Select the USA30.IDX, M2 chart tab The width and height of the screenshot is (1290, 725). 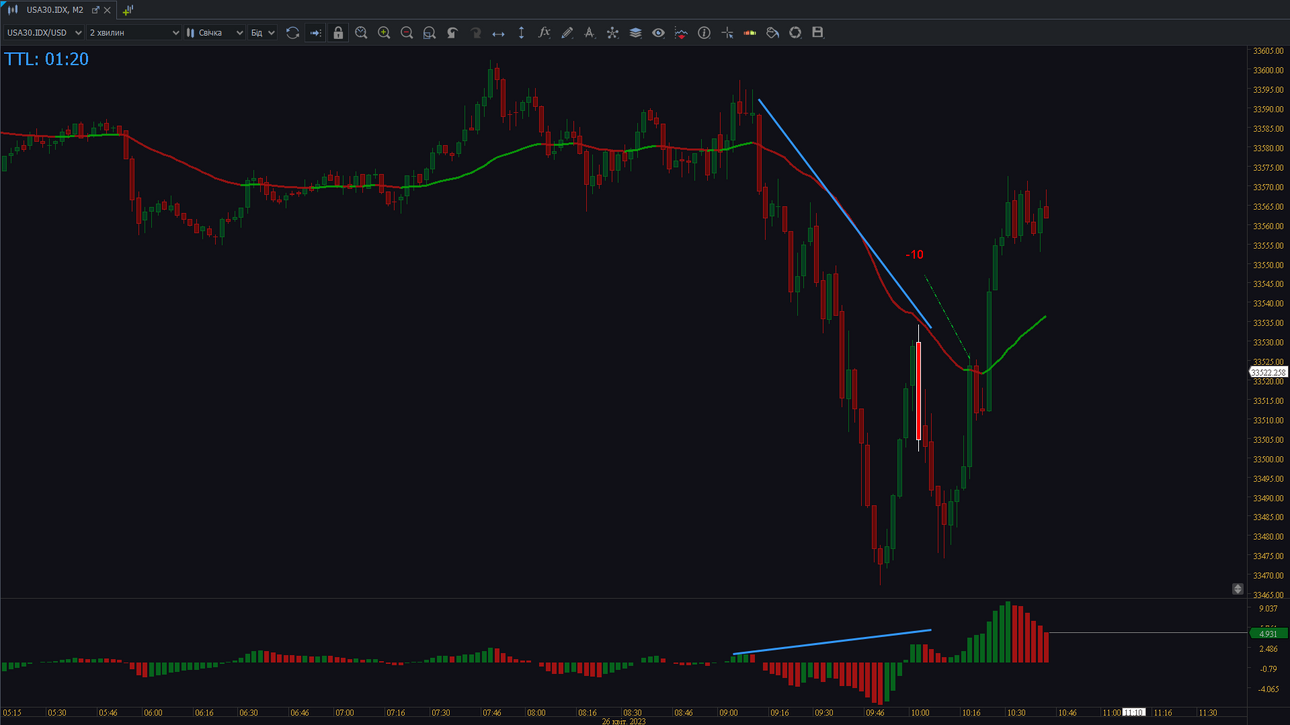click(55, 10)
